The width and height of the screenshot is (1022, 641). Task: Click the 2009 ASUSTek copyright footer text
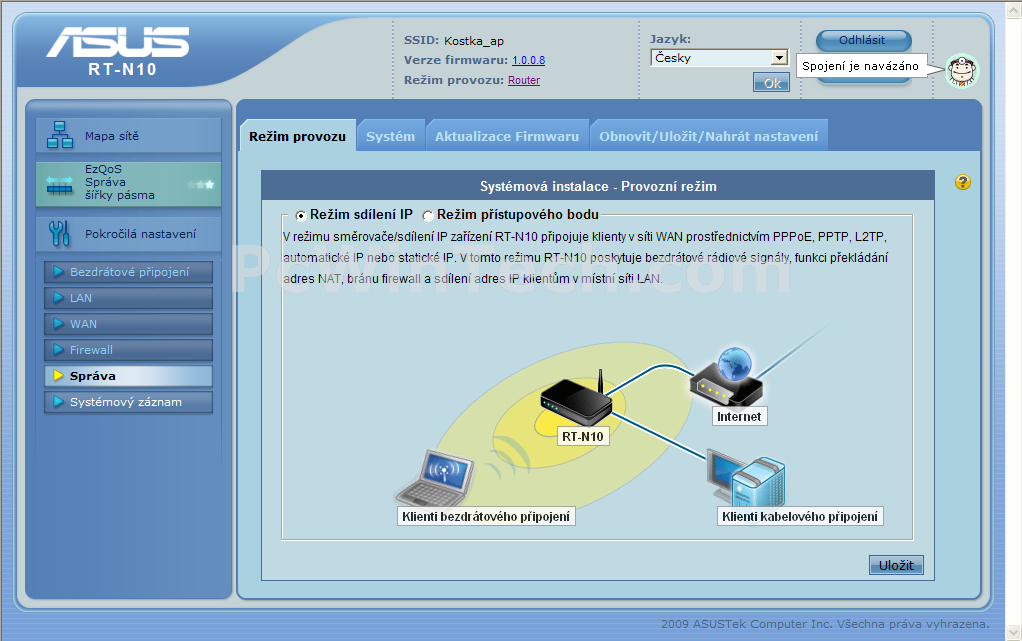(x=825, y=624)
